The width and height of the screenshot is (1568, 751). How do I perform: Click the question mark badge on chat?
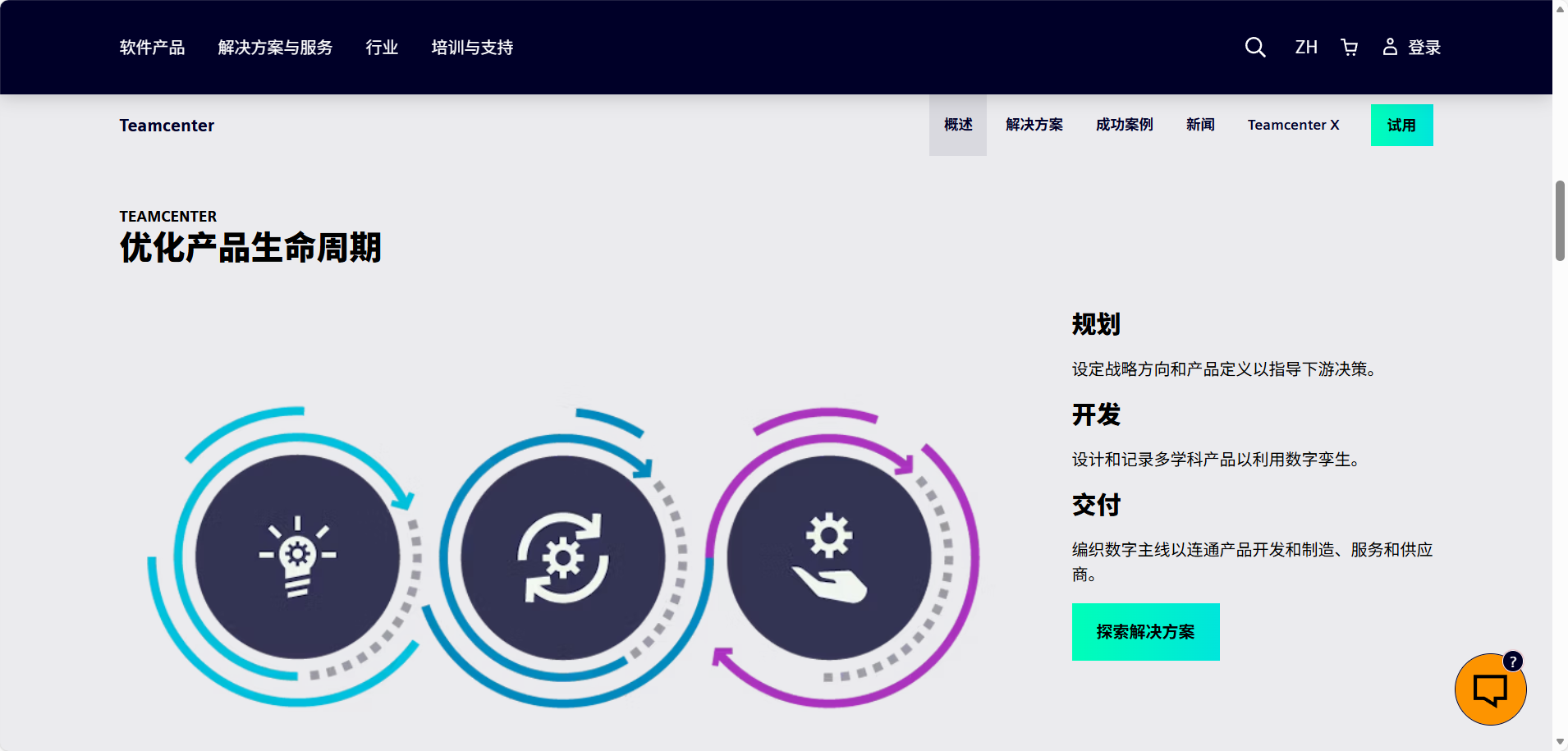(x=1513, y=662)
